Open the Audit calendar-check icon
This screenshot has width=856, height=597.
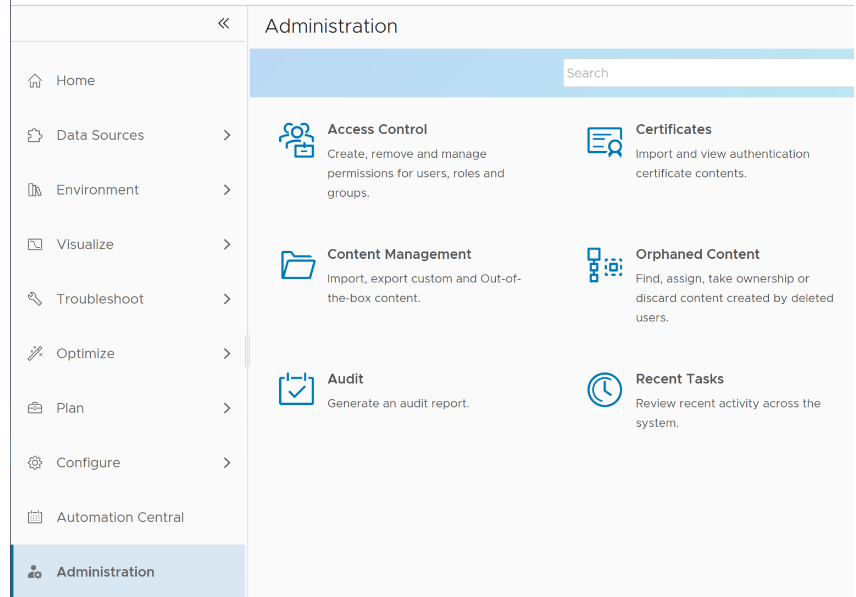pos(296,389)
